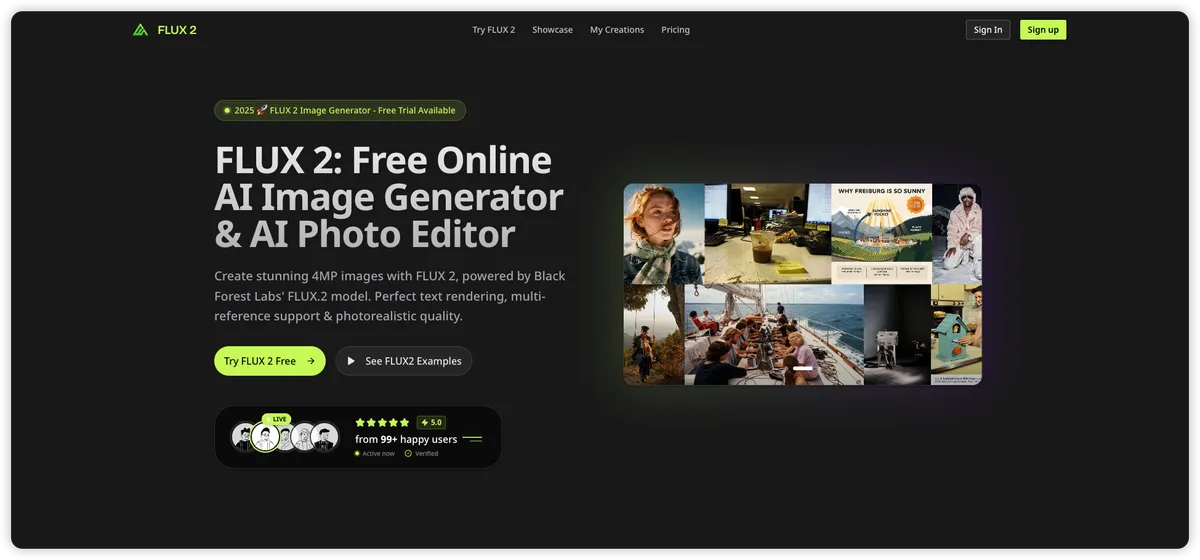Click the FLUX 2 triangle logo icon
The image size is (1200, 560).
[140, 30]
